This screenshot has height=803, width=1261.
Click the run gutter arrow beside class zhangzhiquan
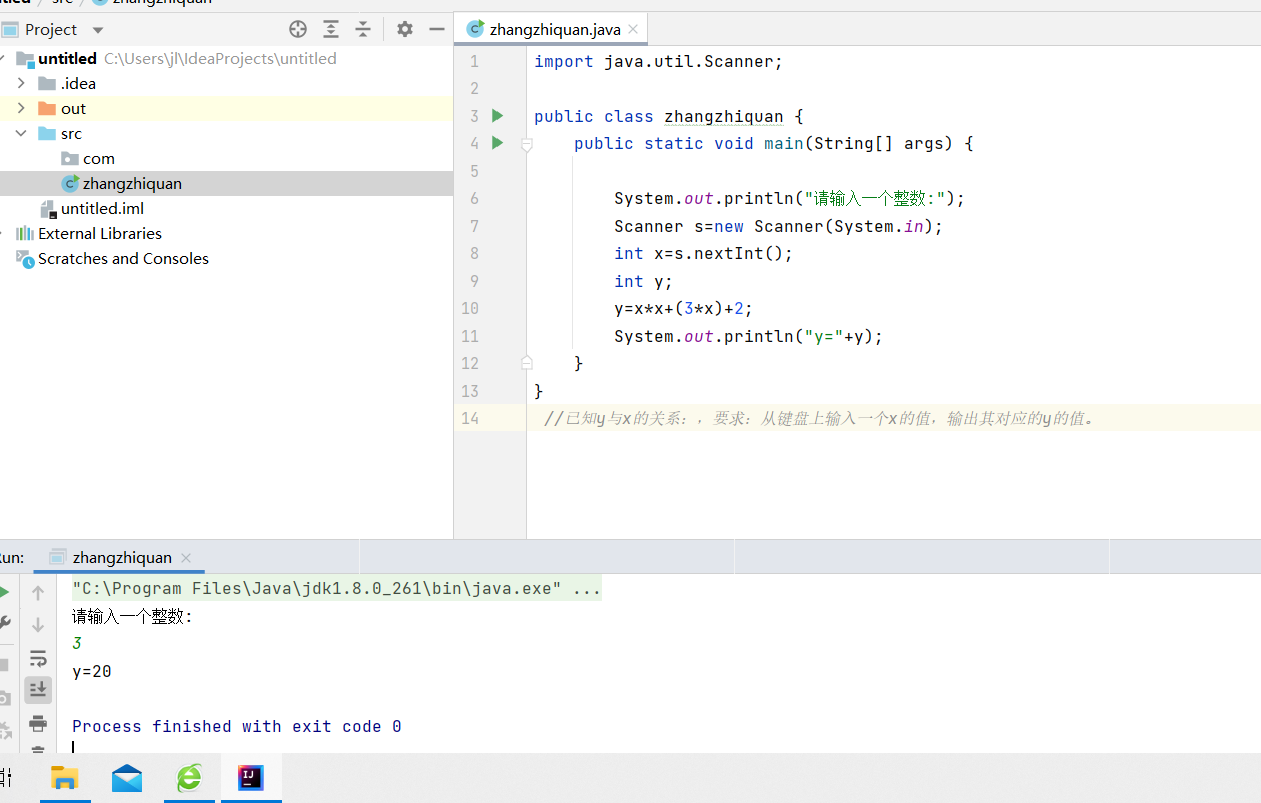click(x=498, y=116)
